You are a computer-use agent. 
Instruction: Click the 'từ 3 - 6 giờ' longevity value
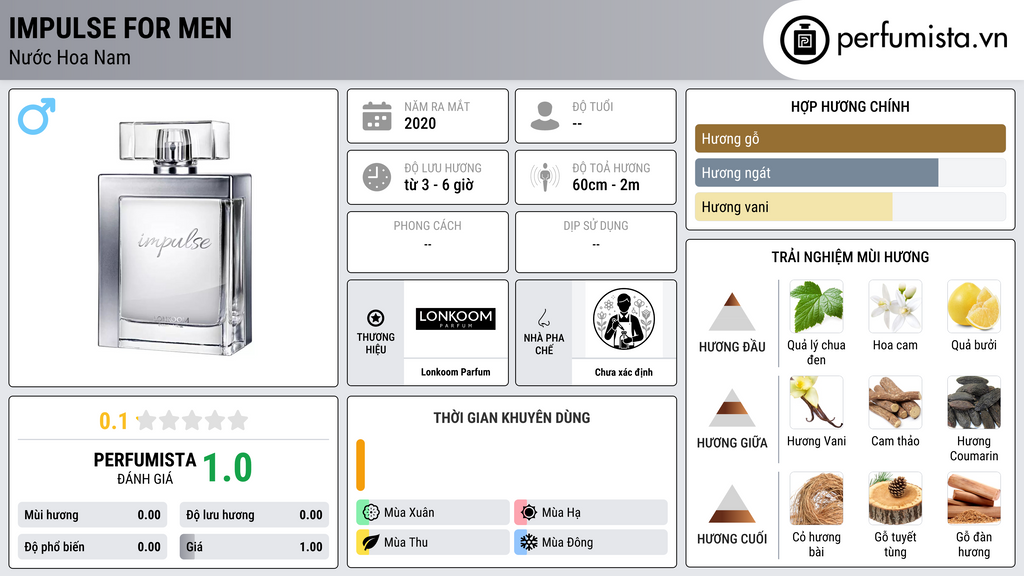[439, 185]
